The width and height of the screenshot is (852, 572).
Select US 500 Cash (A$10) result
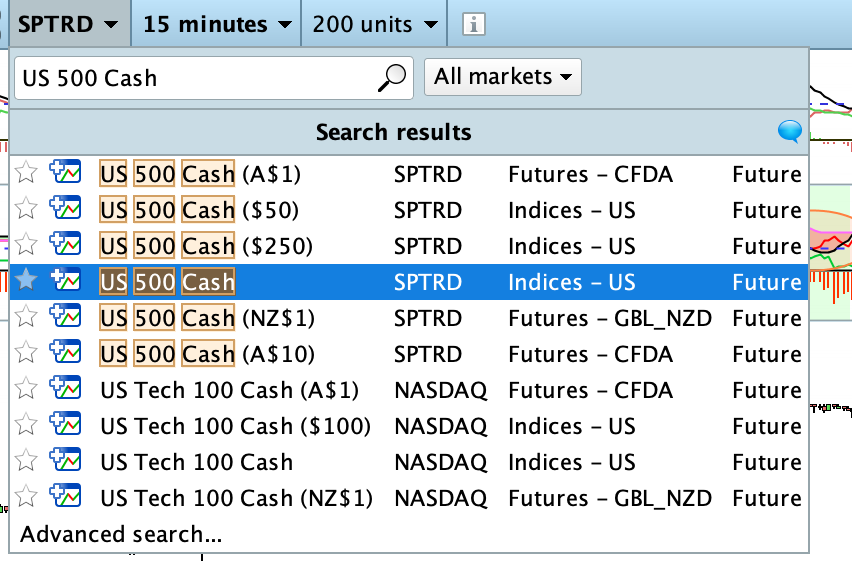[207, 354]
